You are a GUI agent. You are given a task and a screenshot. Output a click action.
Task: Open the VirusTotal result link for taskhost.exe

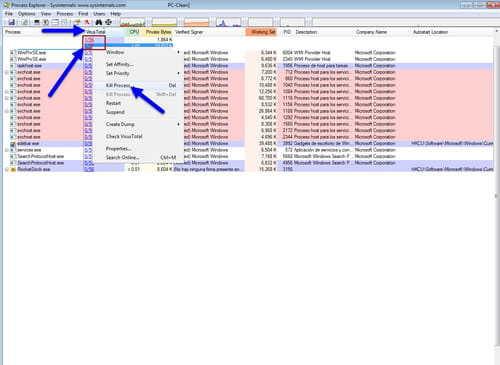coord(88,66)
